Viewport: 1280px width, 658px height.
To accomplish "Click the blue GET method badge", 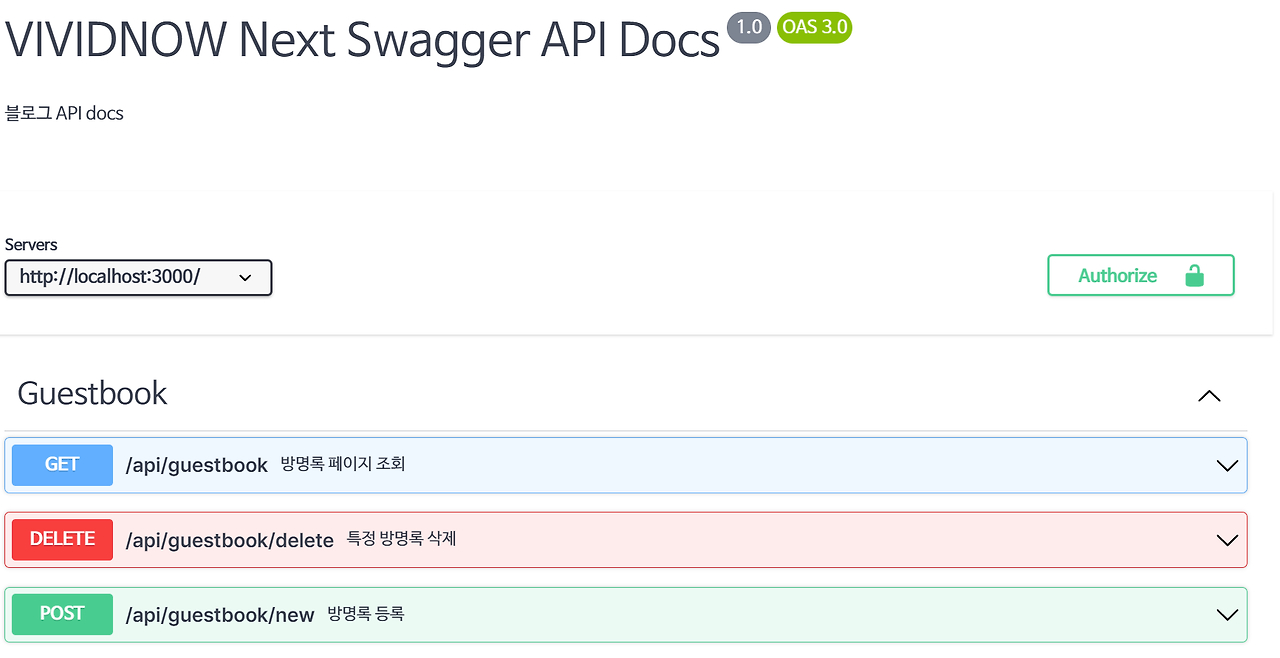I will click(x=62, y=465).
